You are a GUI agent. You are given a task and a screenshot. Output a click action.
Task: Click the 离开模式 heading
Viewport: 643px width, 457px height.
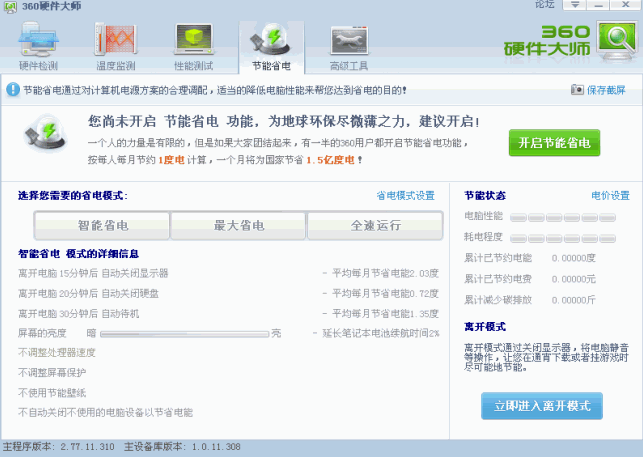[485, 327]
